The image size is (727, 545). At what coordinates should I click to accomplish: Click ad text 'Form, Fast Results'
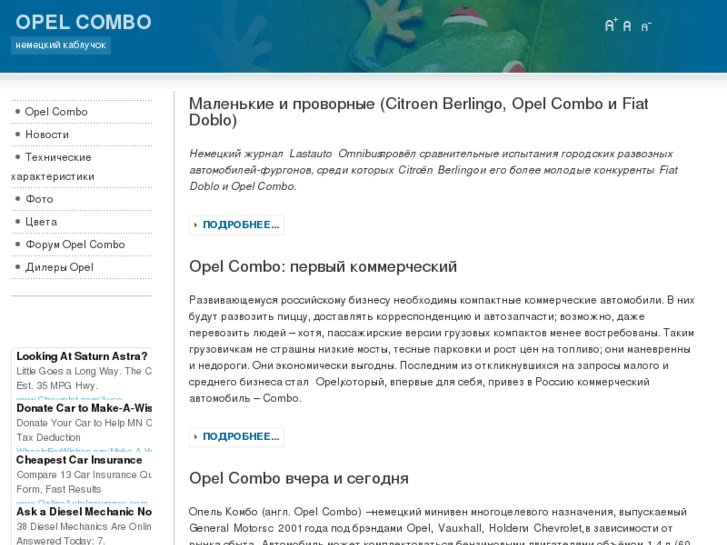tap(58, 489)
